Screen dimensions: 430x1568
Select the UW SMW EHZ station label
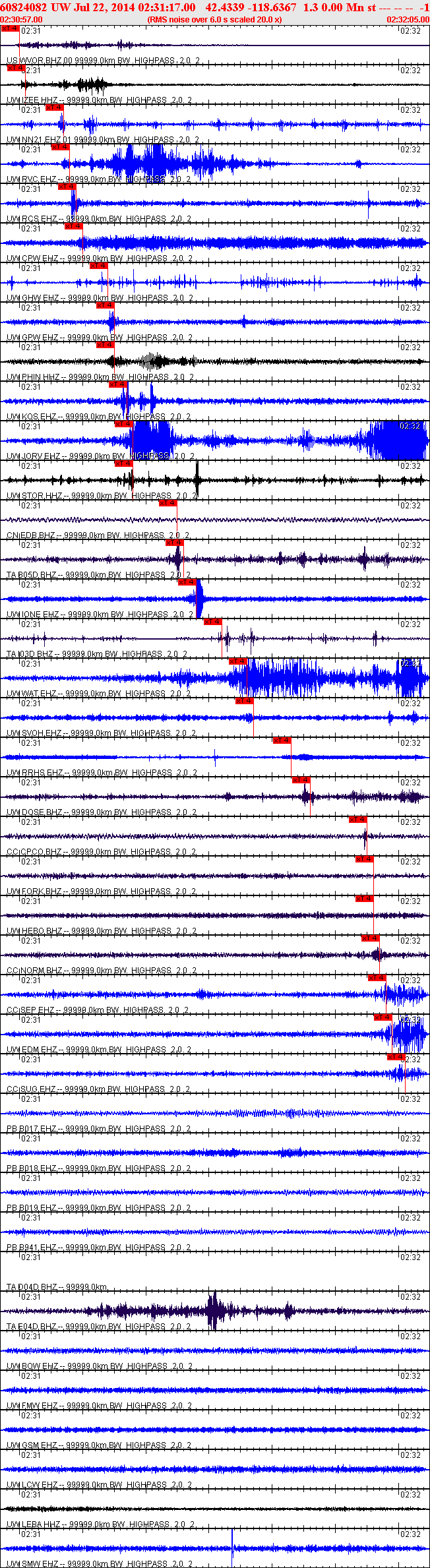click(x=100, y=1564)
